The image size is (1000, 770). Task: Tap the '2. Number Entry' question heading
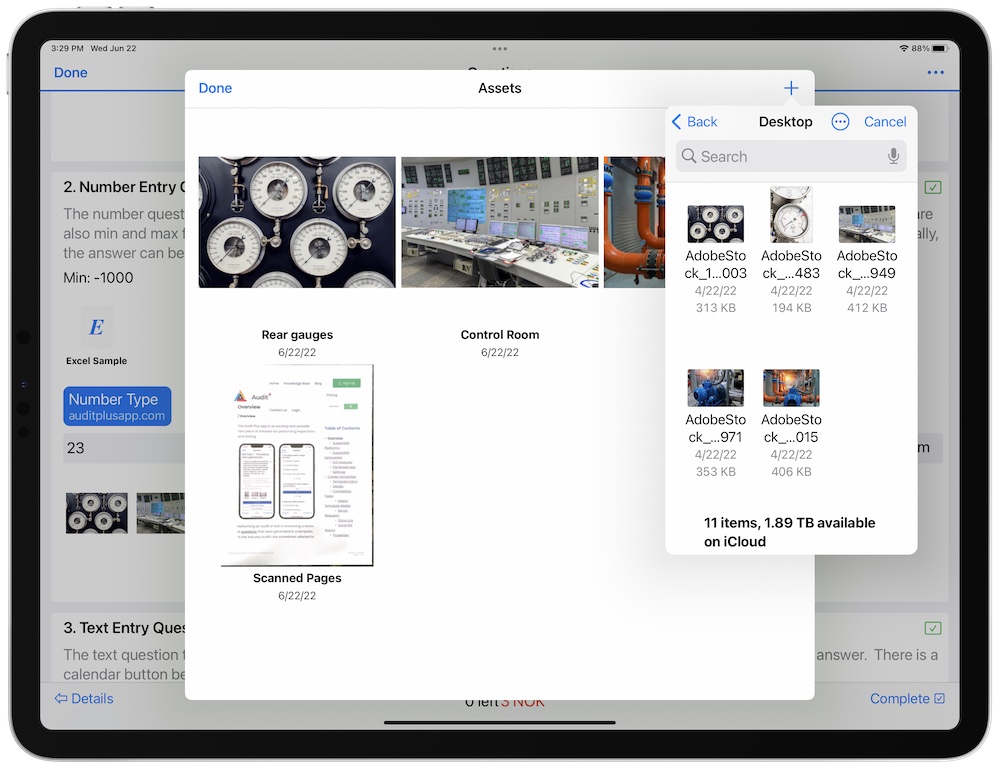(124, 187)
